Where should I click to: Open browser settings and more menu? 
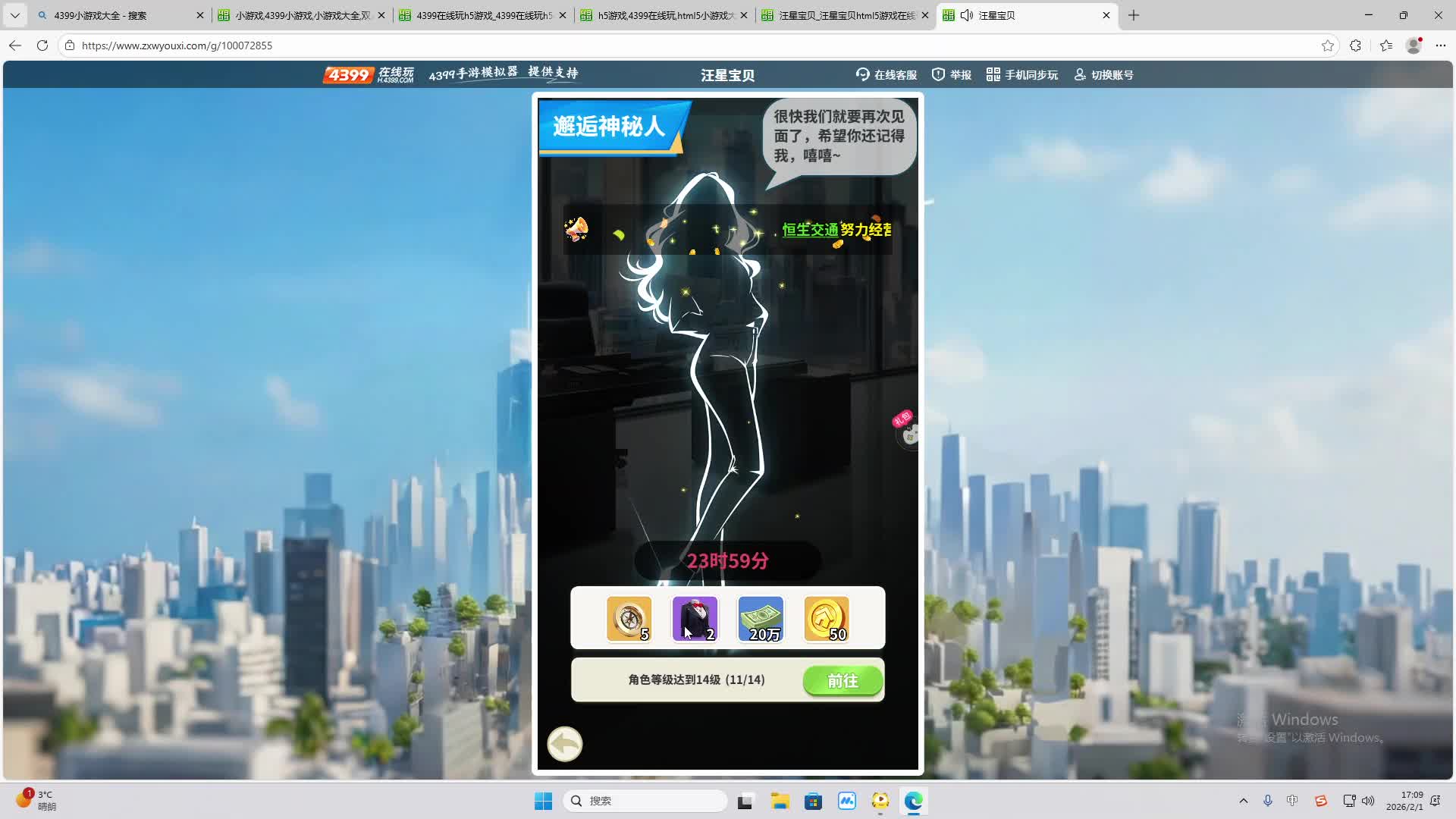(1440, 45)
